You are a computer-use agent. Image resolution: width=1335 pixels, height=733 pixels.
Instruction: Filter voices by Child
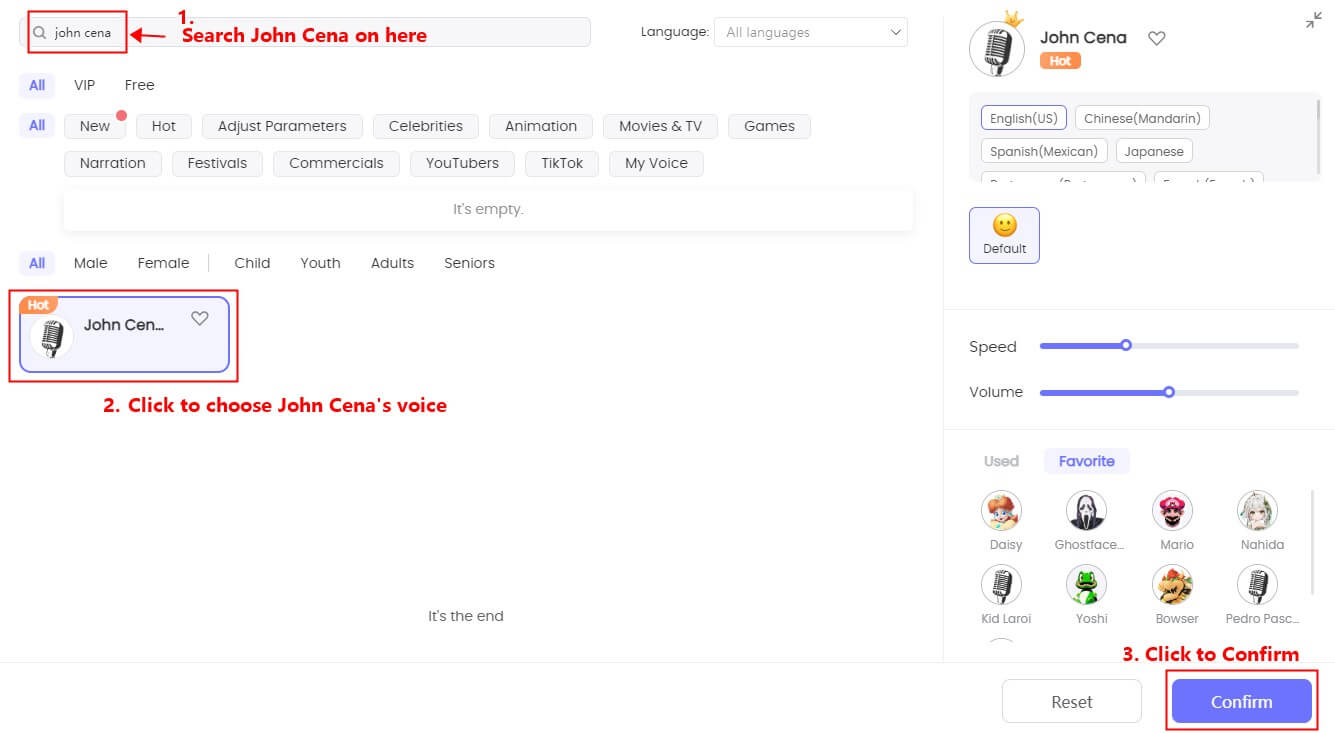[x=252, y=263]
